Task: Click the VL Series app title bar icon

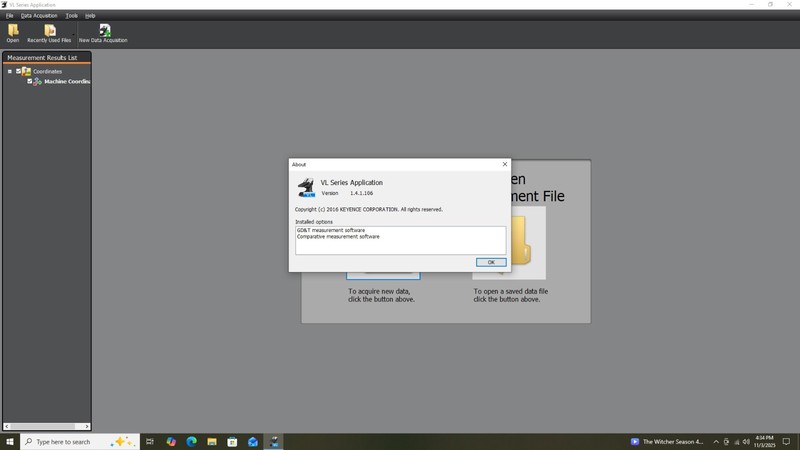Action: tap(4, 5)
